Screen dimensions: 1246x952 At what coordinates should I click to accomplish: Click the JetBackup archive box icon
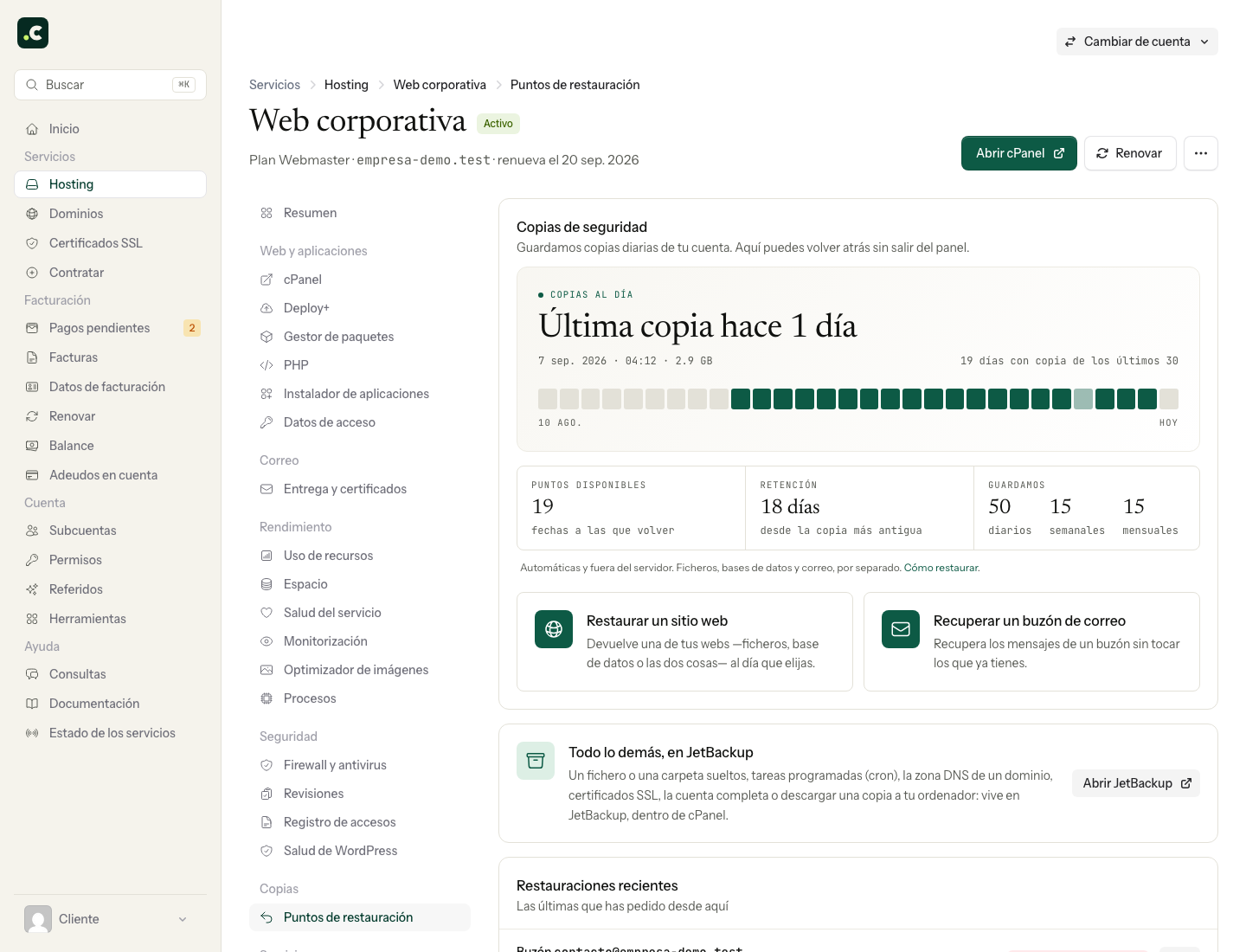coord(536,761)
